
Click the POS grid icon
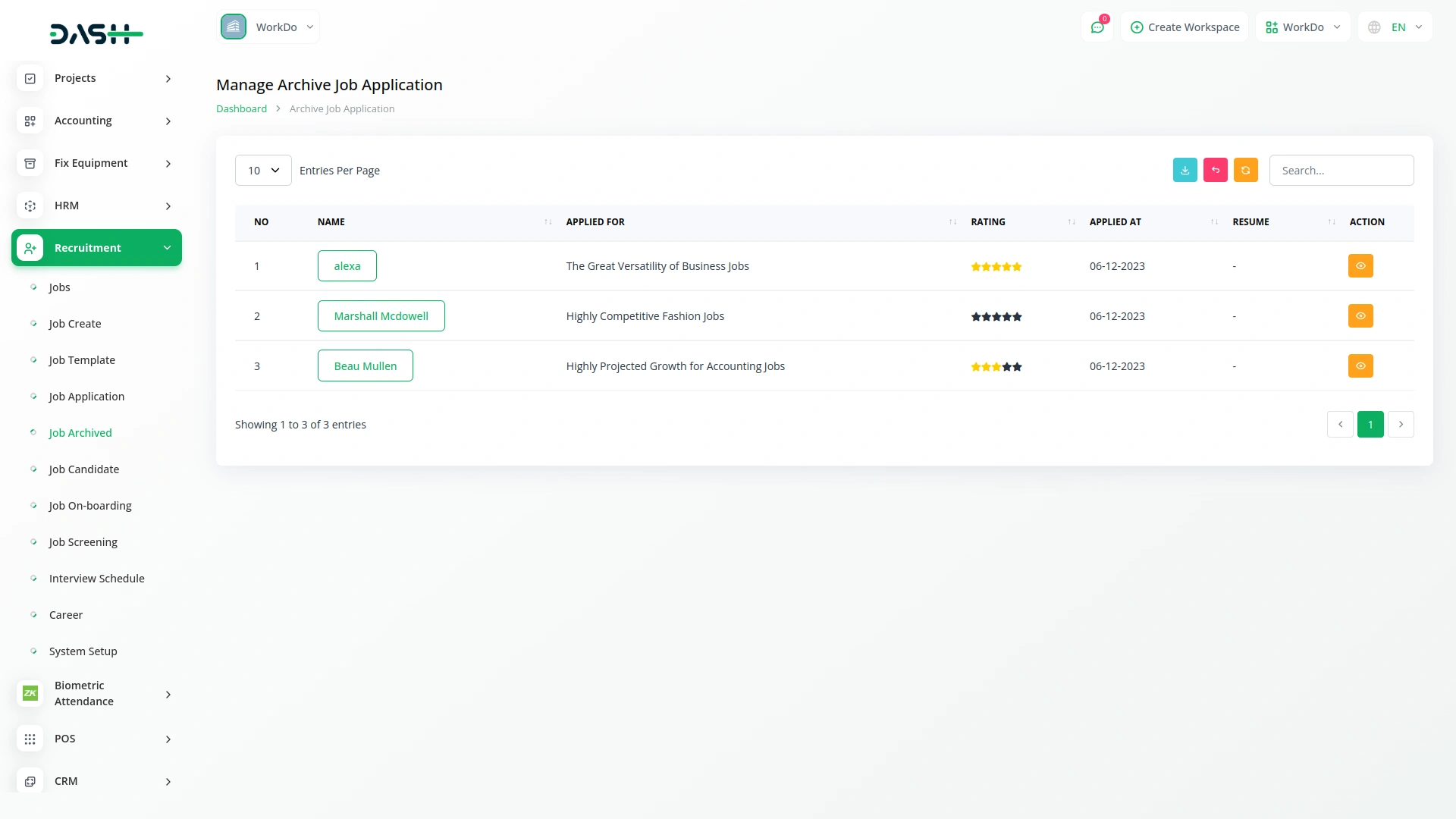click(x=30, y=739)
